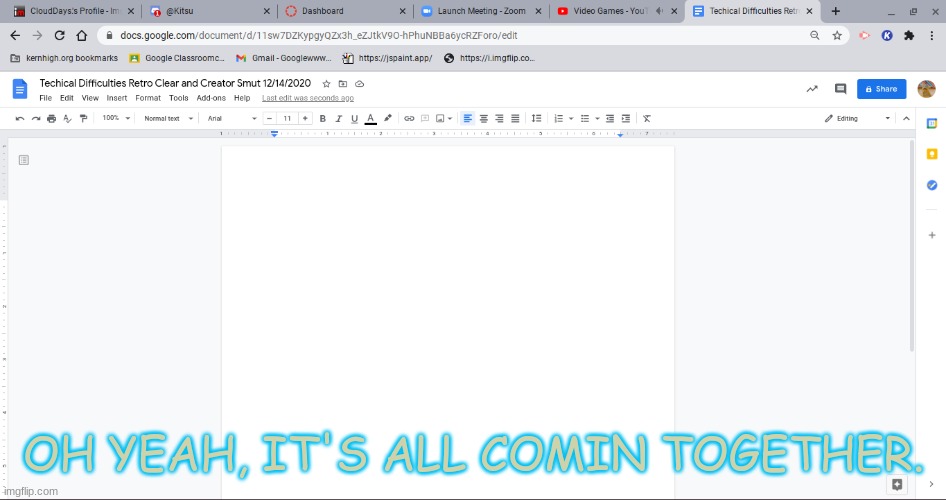The height and width of the screenshot is (500, 946).
Task: Clear formatting with toolbar icon
Action: point(647,118)
